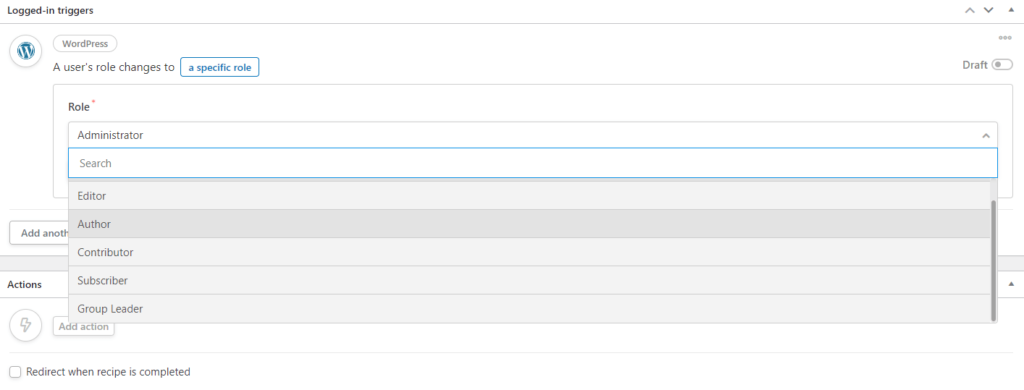1024x390 pixels.
Task: Toggle the trigger's Draft switch
Action: tap(1002, 65)
